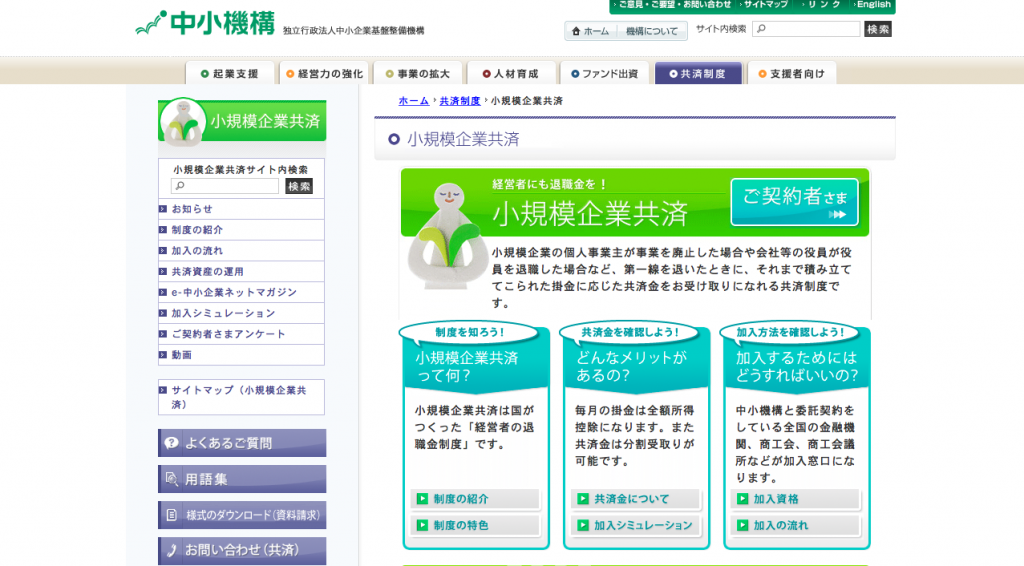Open the 人材育成 tab
The image size is (1024, 566).
coord(511,73)
